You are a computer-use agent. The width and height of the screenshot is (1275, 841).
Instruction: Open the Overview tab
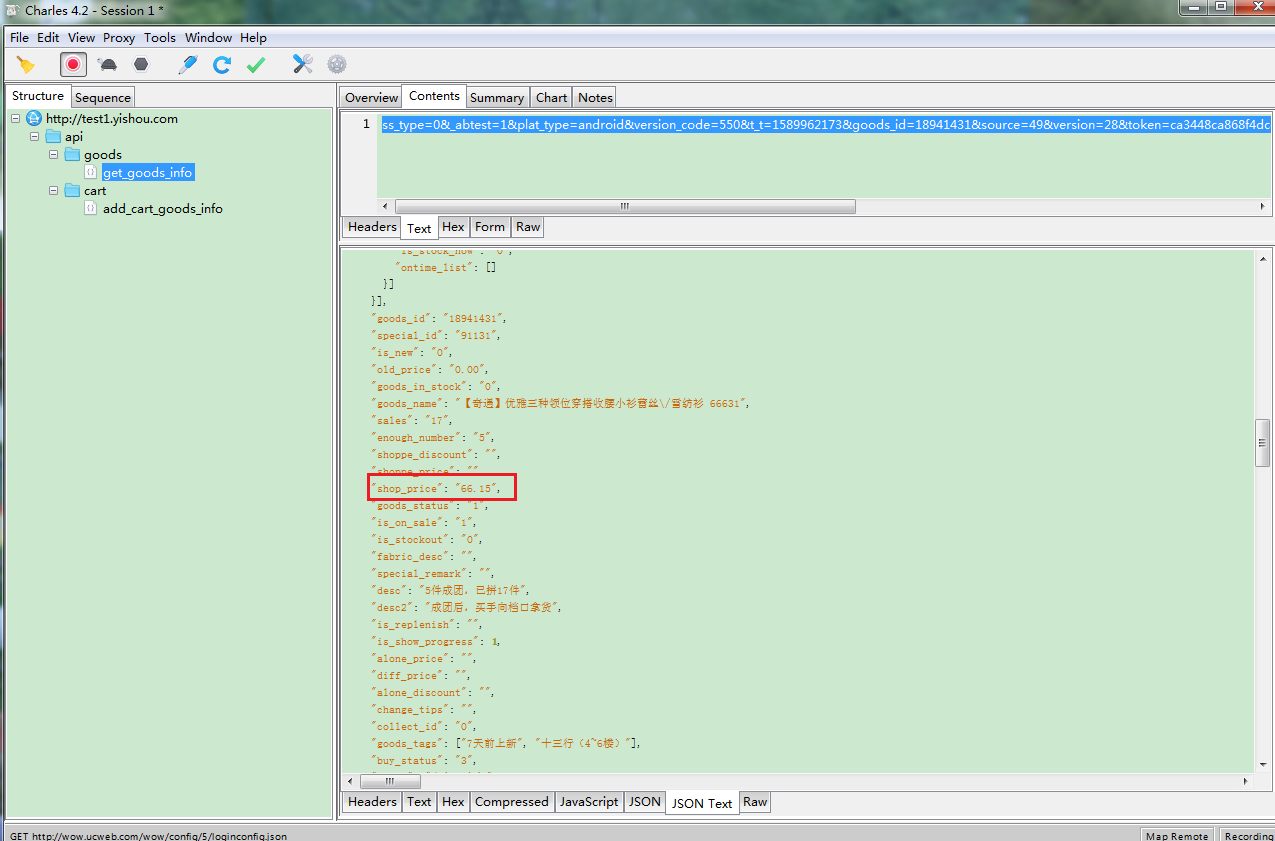point(372,97)
